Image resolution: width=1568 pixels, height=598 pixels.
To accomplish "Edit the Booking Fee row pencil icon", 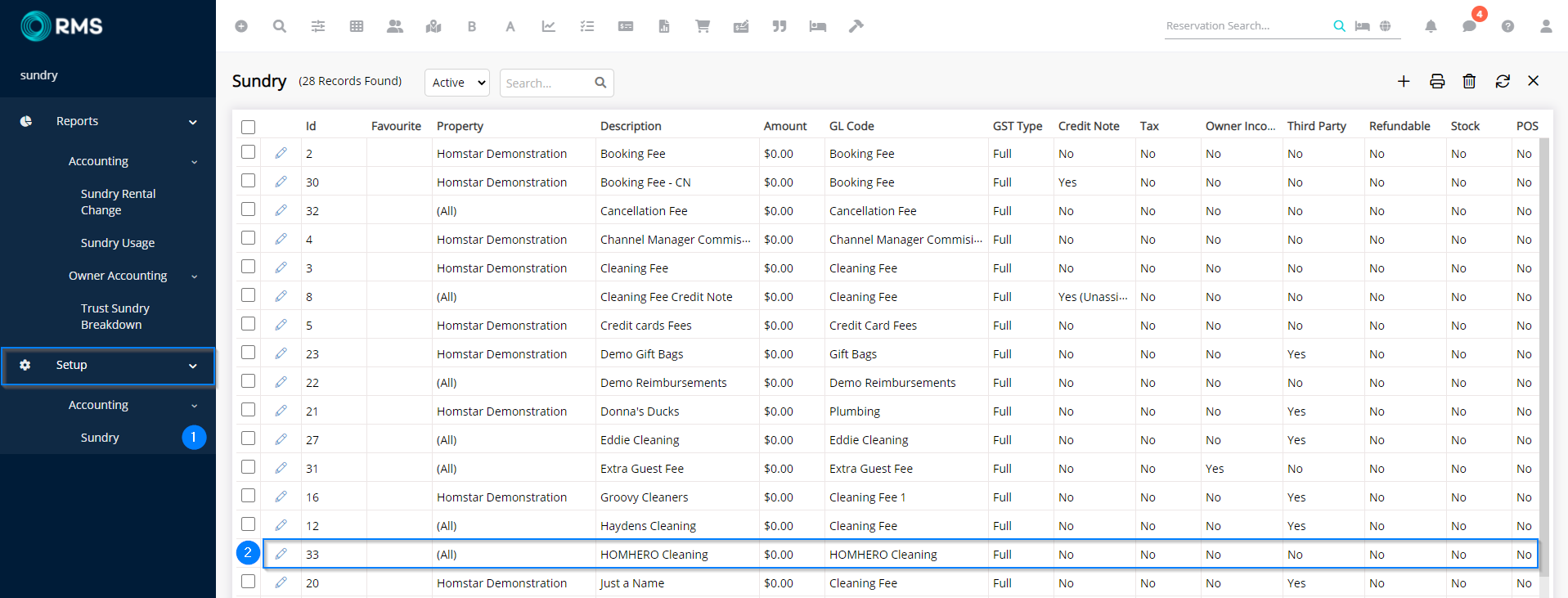I will pos(281,153).
